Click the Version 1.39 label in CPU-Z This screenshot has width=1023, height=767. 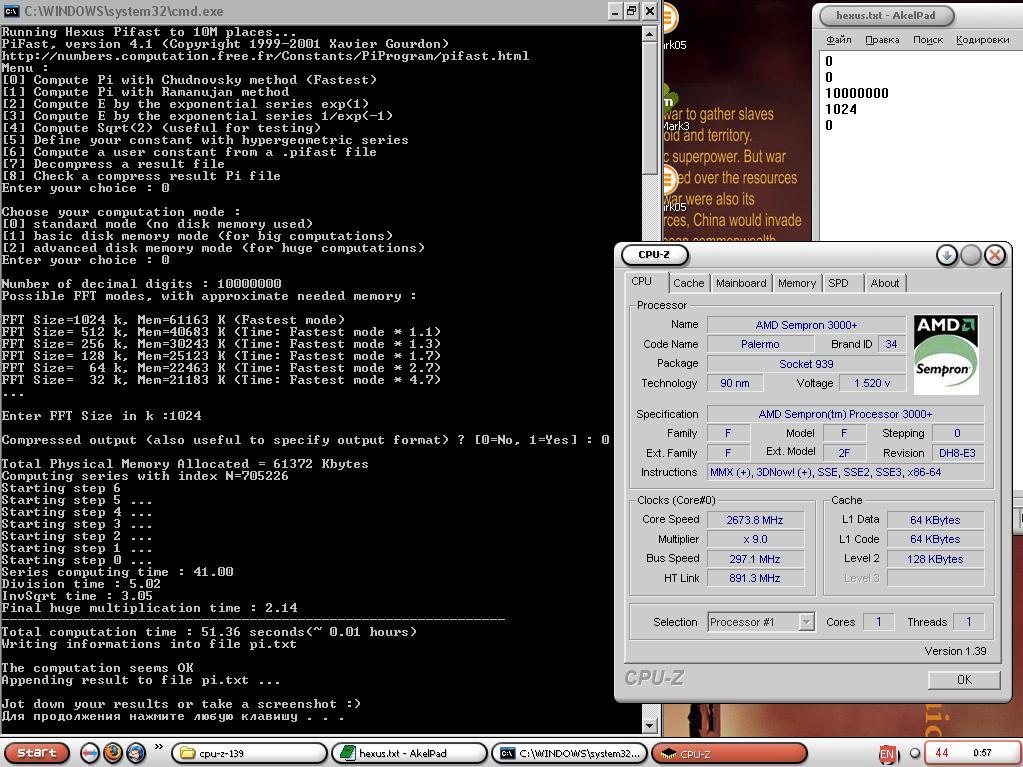[x=955, y=651]
